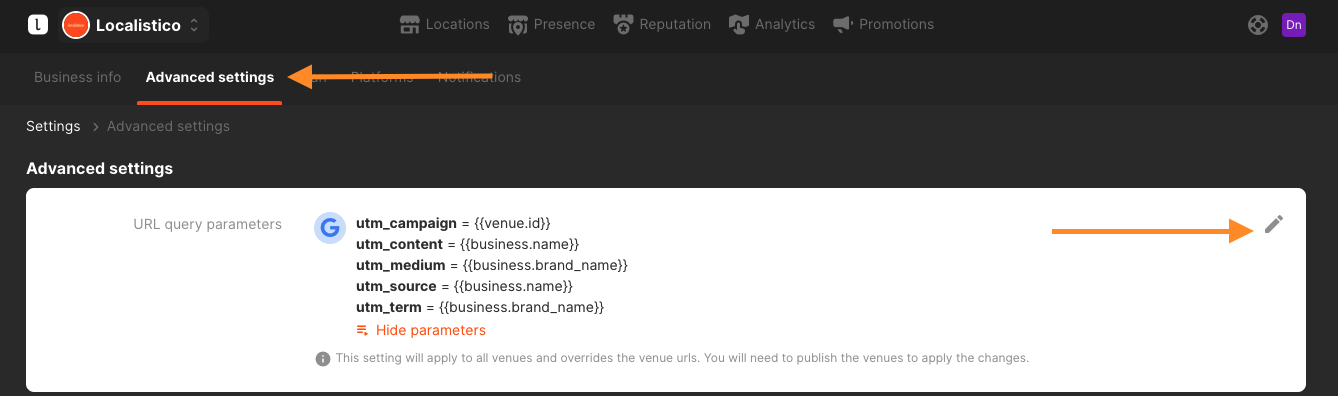The image size is (1338, 396).
Task: Open the Promotions menu
Action: point(883,24)
